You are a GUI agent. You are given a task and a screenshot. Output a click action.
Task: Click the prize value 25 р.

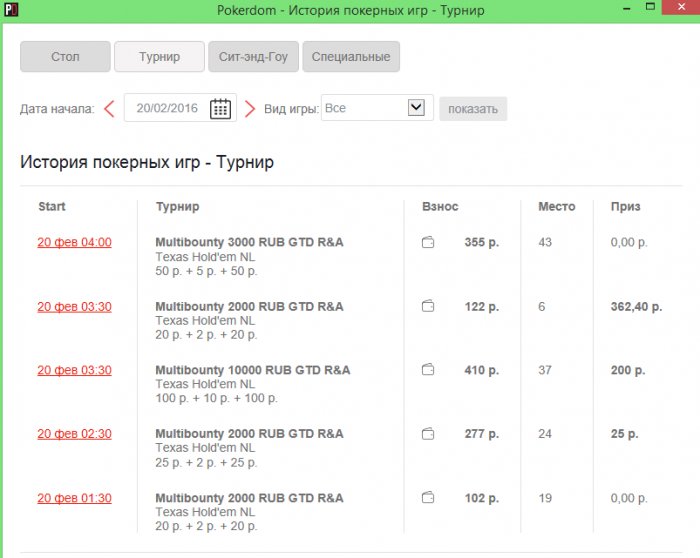pos(624,434)
